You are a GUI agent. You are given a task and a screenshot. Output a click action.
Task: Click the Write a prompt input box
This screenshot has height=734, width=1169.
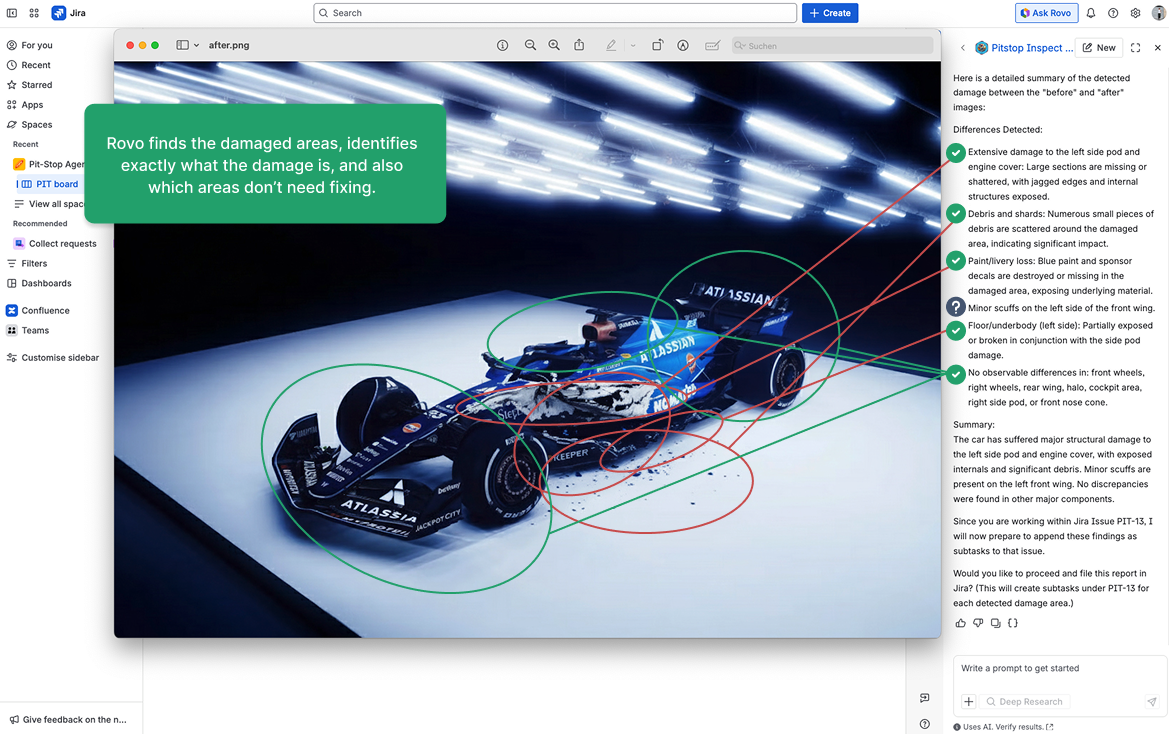pyautogui.click(x=1059, y=668)
